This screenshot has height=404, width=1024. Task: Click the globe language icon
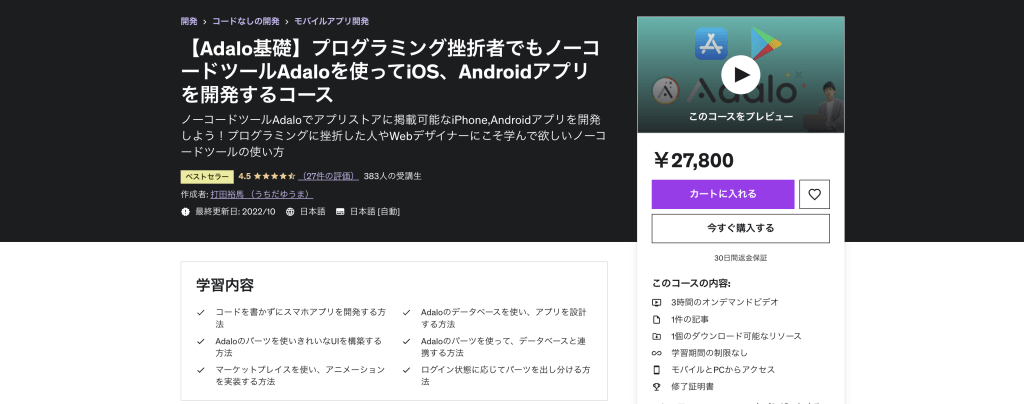pos(290,211)
